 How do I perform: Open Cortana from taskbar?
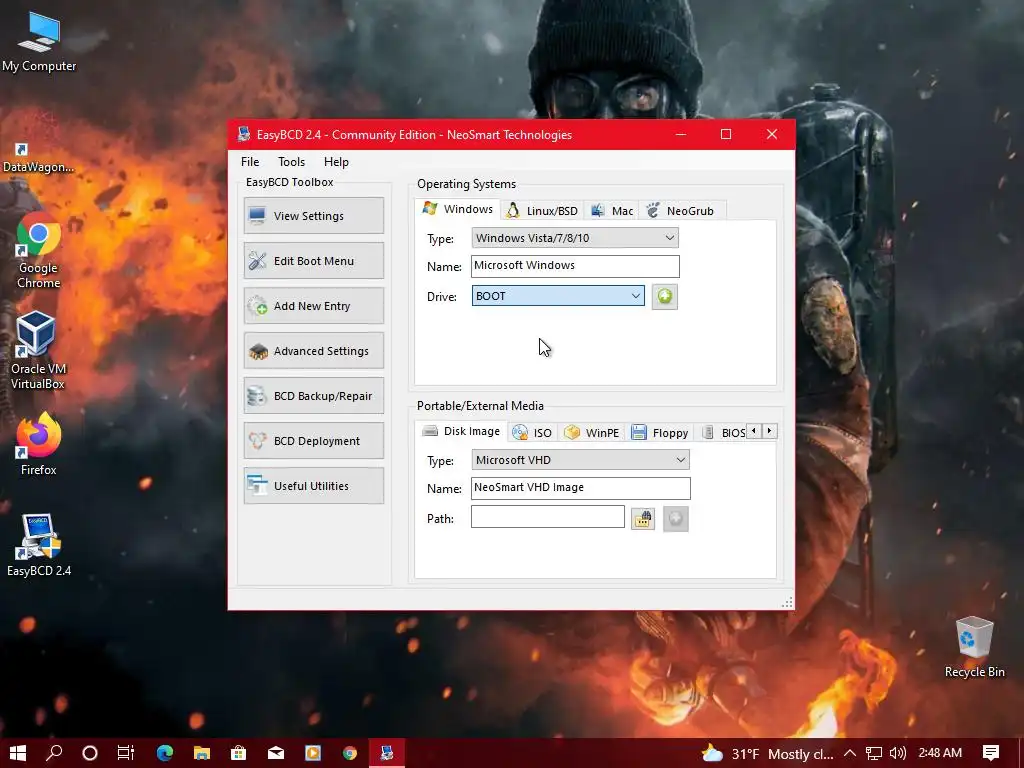point(90,753)
